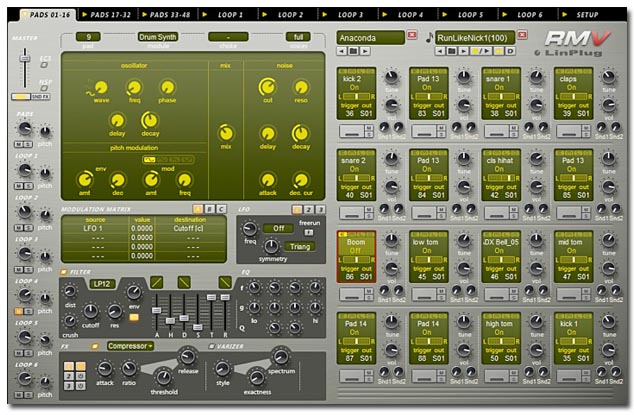Open the pad number selector showing 9

tap(88, 37)
